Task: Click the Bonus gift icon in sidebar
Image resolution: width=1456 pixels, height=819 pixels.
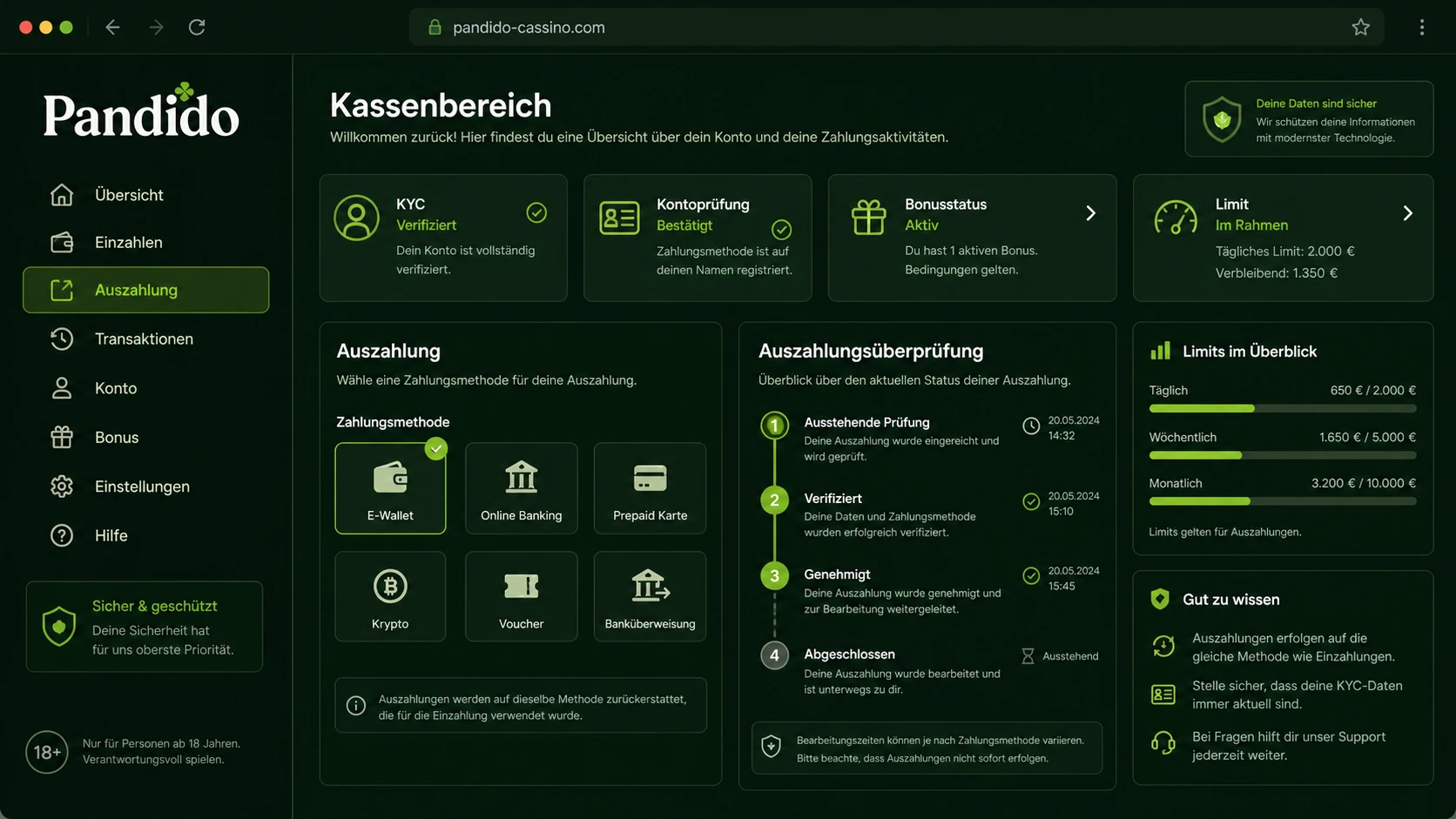Action: (x=62, y=437)
